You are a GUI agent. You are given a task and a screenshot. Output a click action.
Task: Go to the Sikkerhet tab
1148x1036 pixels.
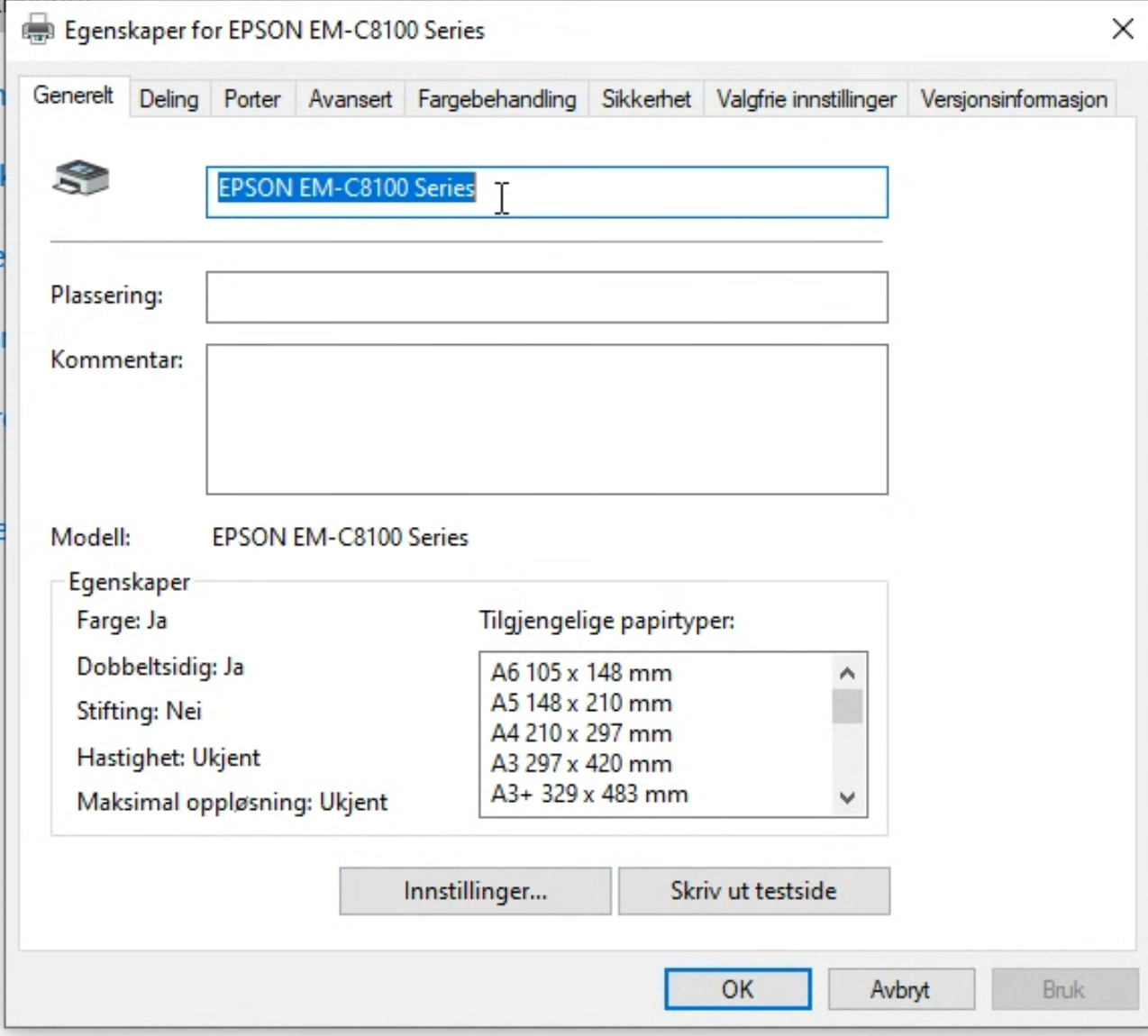click(646, 99)
